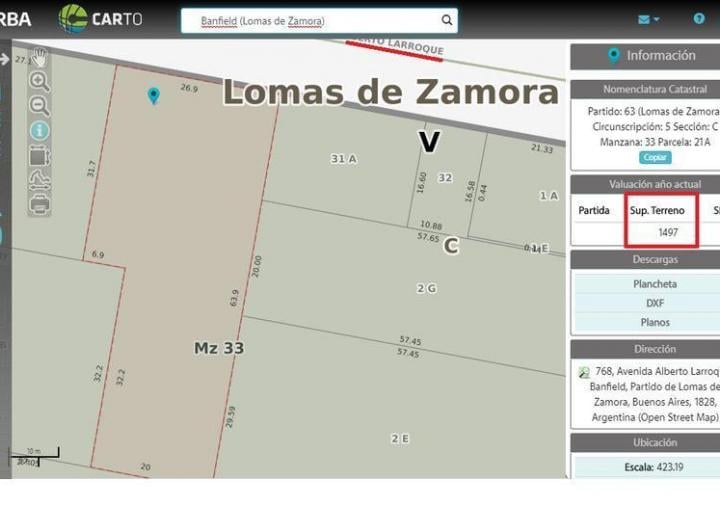Image resolution: width=720 pixels, height=532 pixels.
Task: Click the Manzana: 33 Parcela: 21A line
Action: [655, 142]
